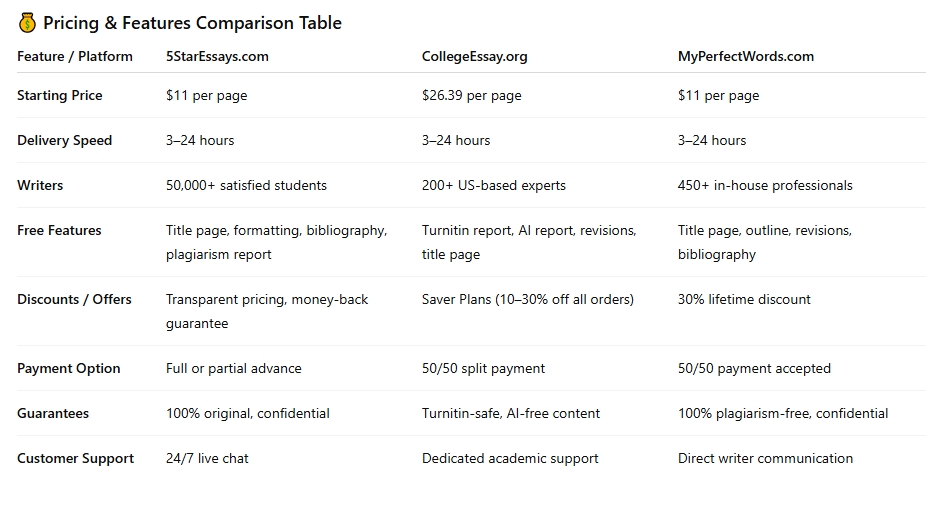Click the 50/50 split payment cell
The width and height of the screenshot is (941, 510).
(483, 369)
